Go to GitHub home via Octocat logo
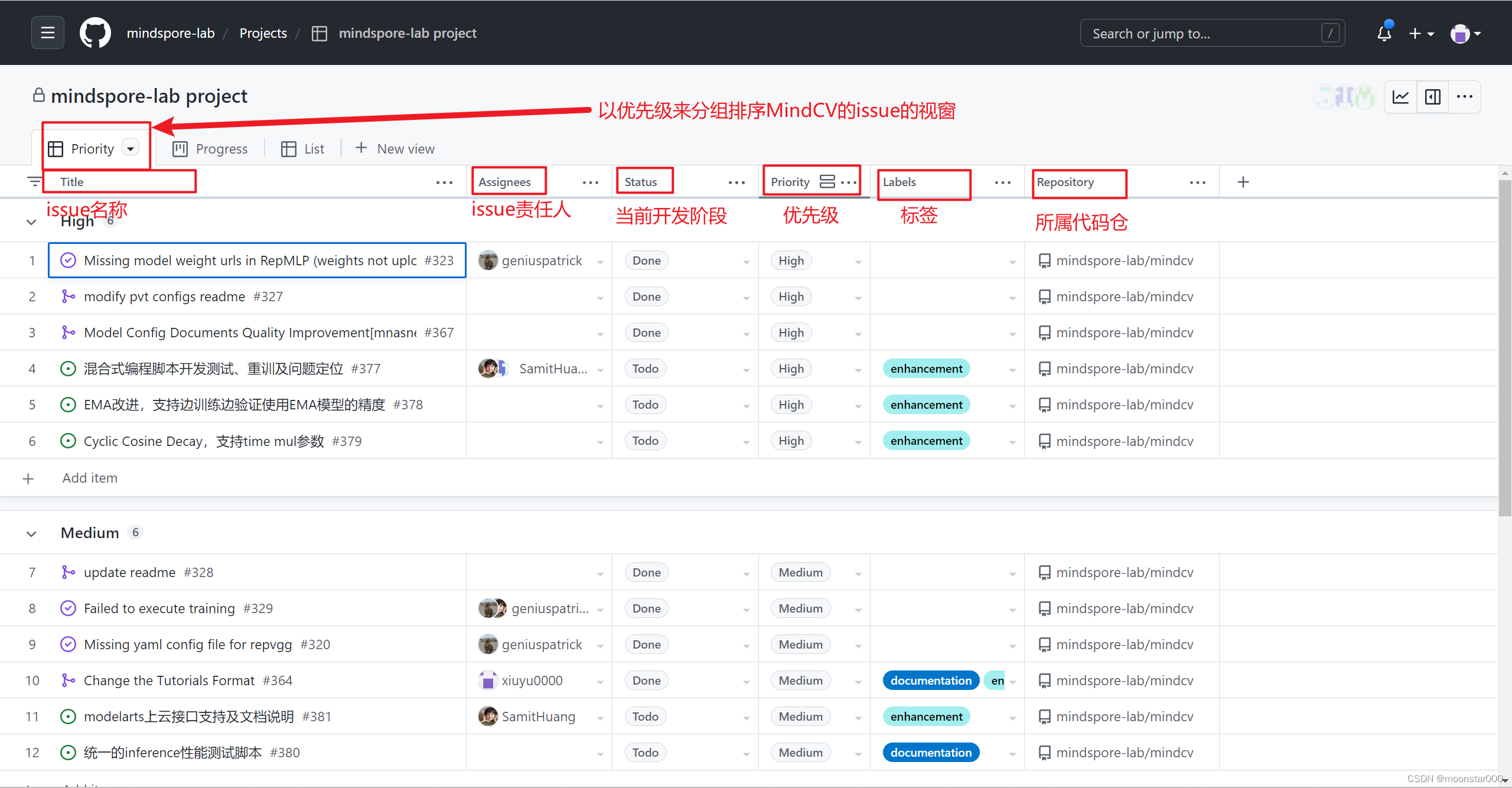1512x788 pixels. click(95, 32)
